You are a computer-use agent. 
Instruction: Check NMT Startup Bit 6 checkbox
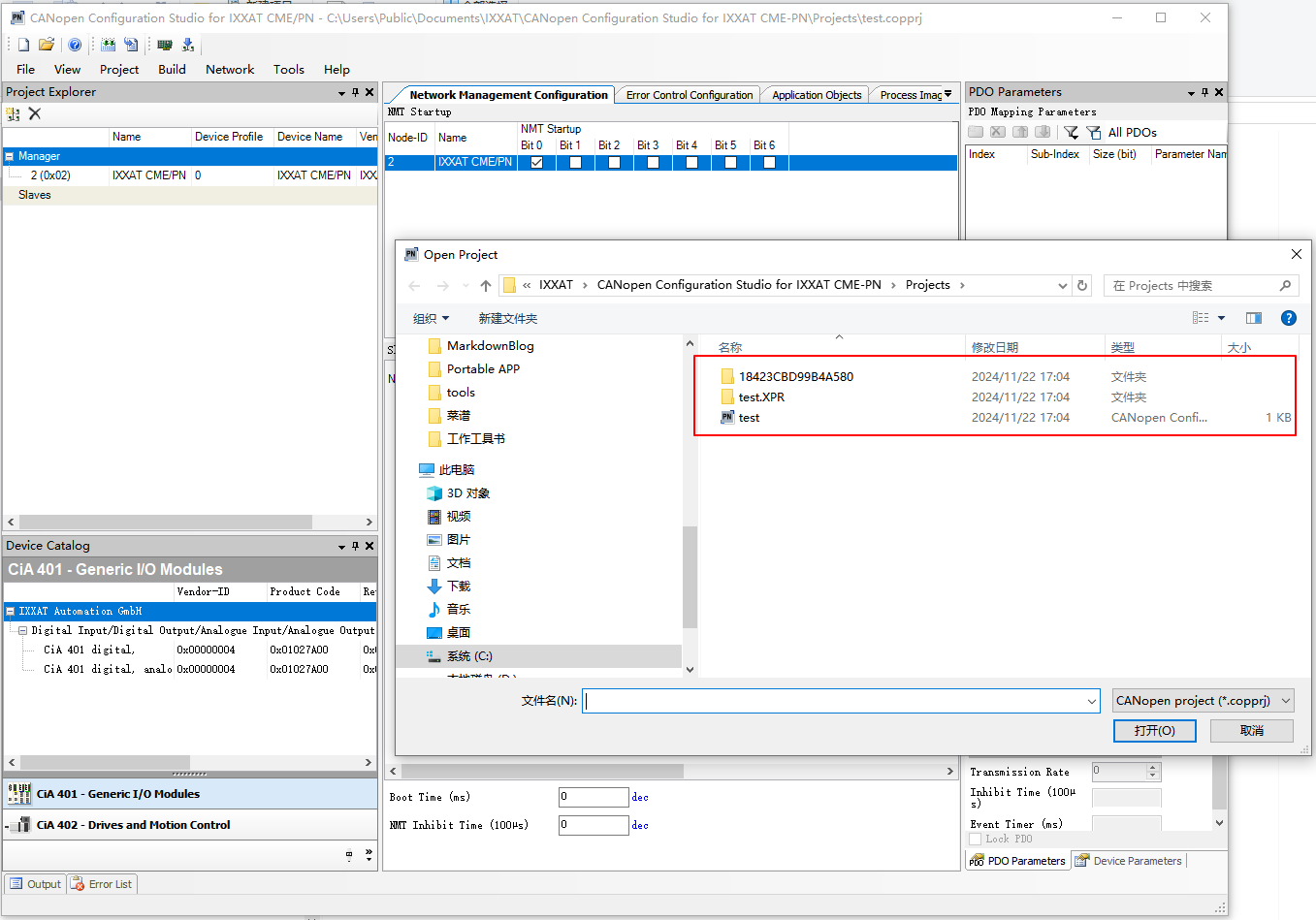point(769,162)
